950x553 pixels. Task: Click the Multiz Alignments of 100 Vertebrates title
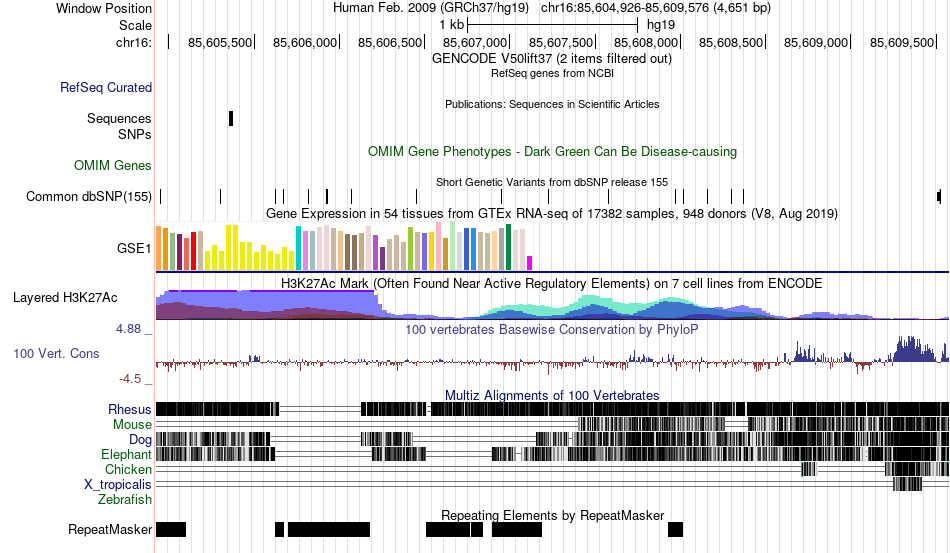(x=552, y=396)
